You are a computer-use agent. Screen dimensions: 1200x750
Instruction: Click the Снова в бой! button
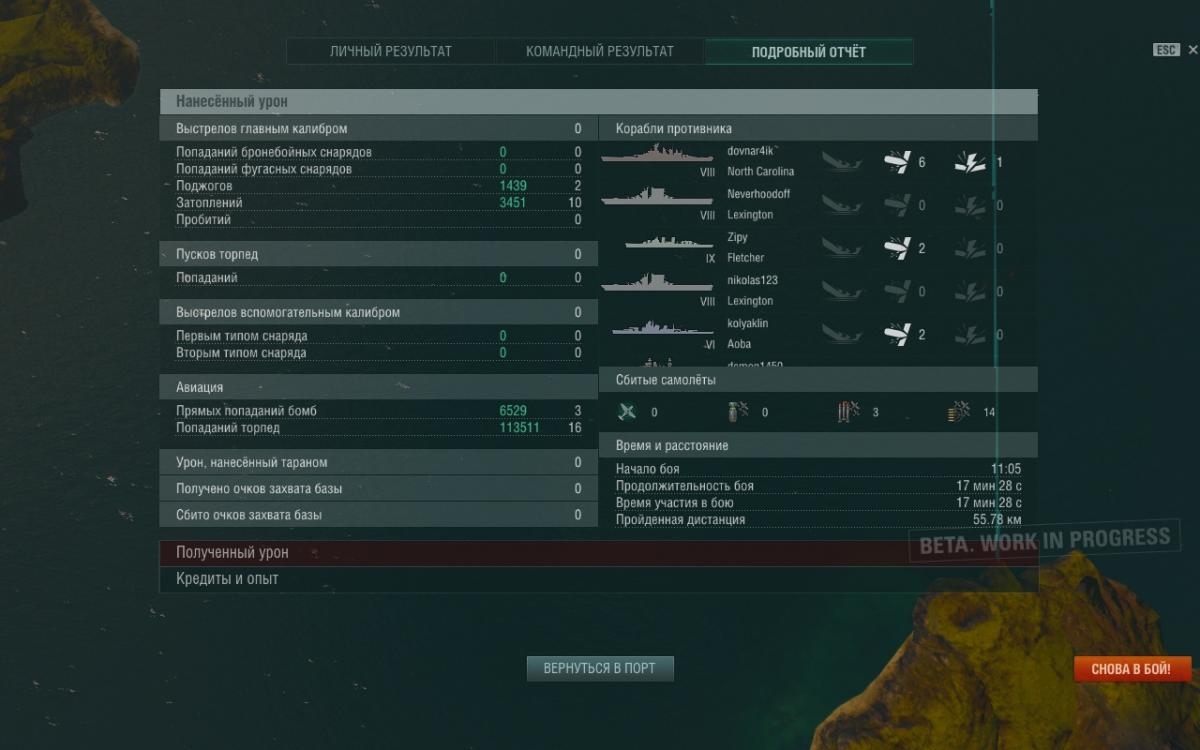coord(1133,669)
